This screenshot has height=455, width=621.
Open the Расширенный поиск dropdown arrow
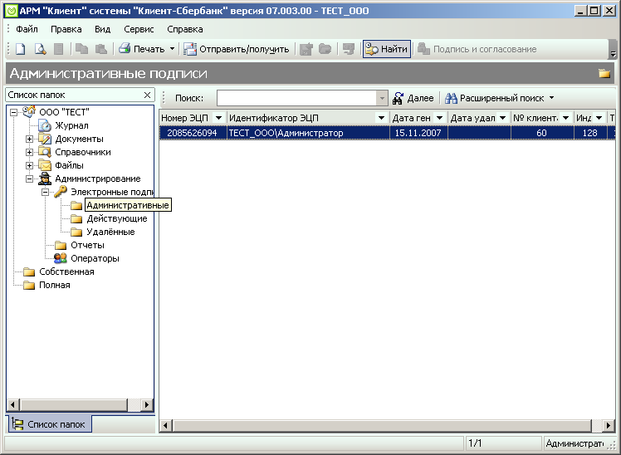551,98
